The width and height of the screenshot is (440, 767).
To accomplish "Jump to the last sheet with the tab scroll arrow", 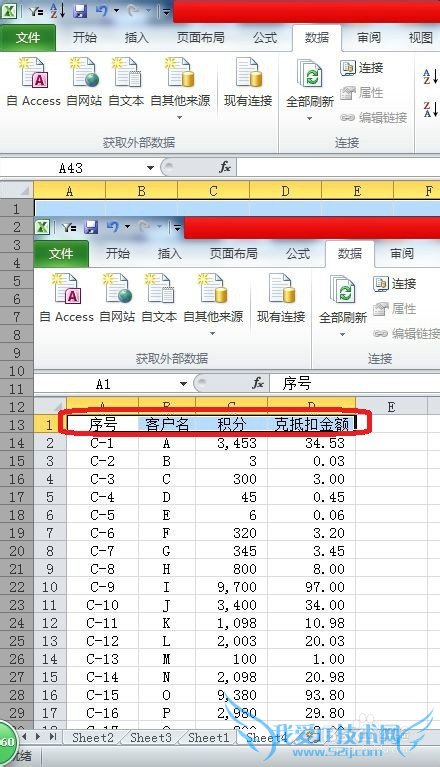I will [53, 736].
